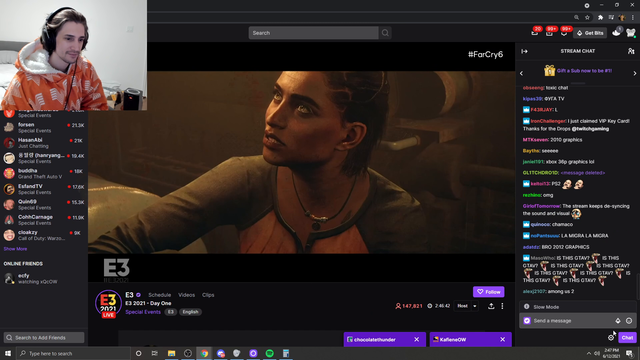The width and height of the screenshot is (640, 360).
Task: Click the Host button
Action: pyautogui.click(x=462, y=306)
